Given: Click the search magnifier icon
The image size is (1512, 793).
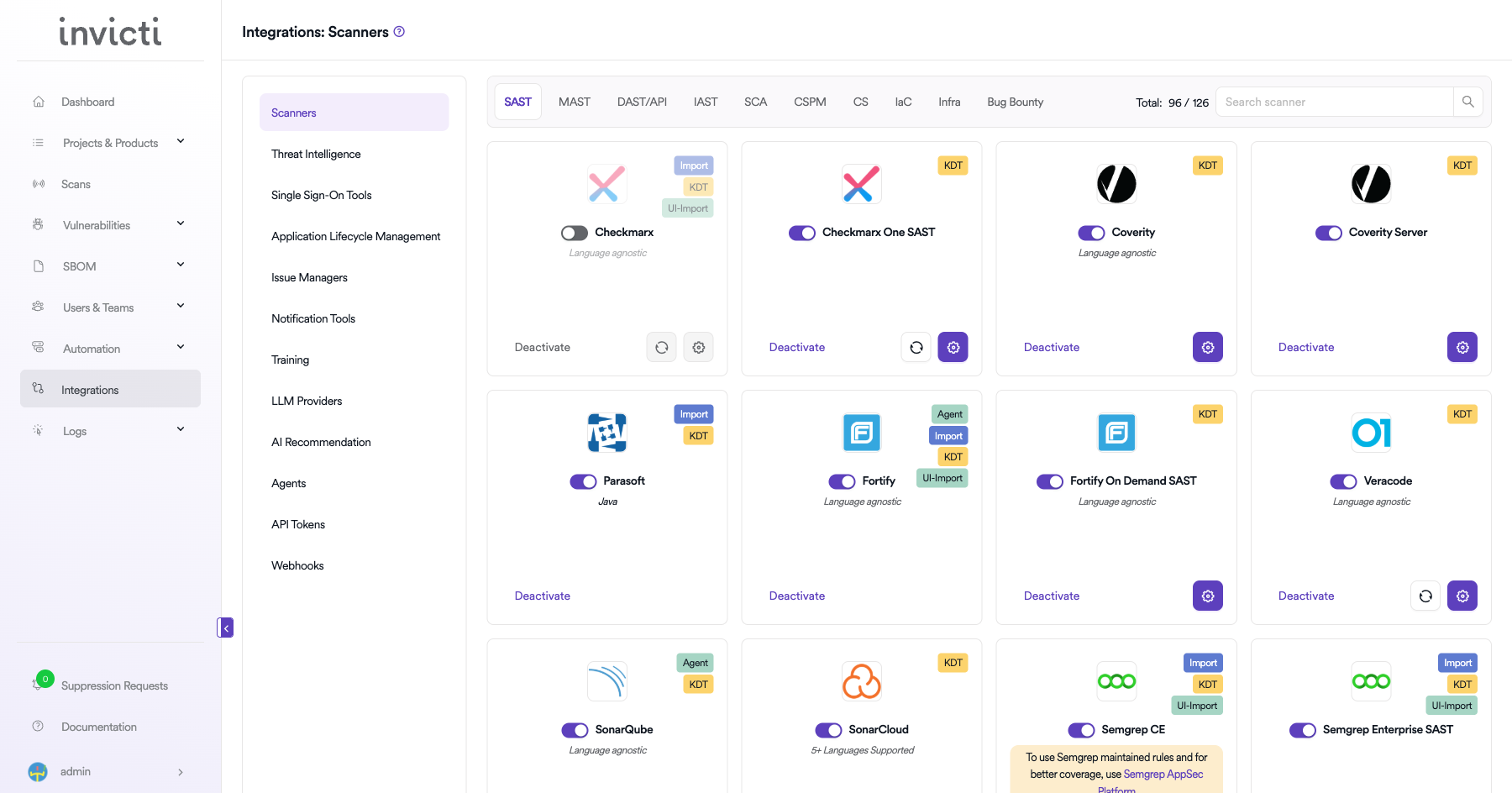Looking at the screenshot, I should 1467,102.
